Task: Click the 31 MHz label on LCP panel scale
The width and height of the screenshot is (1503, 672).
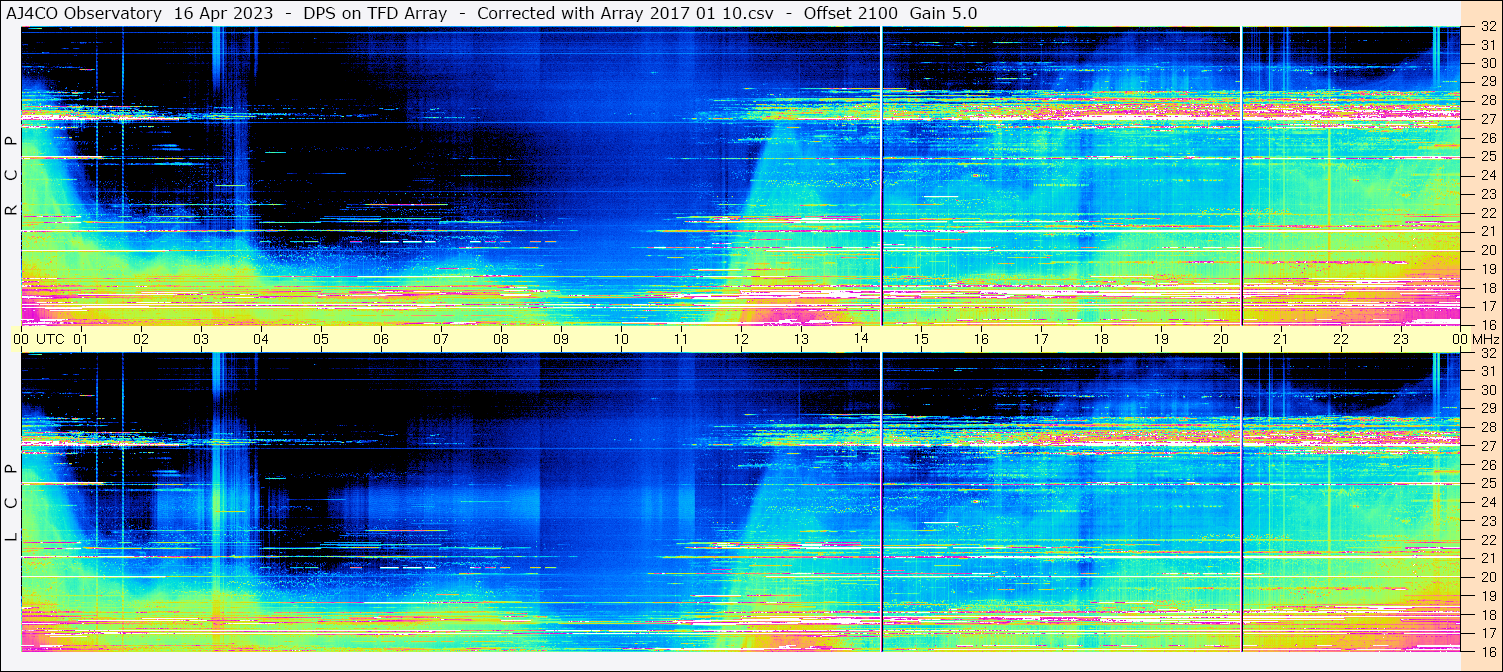Action: (x=1487, y=371)
